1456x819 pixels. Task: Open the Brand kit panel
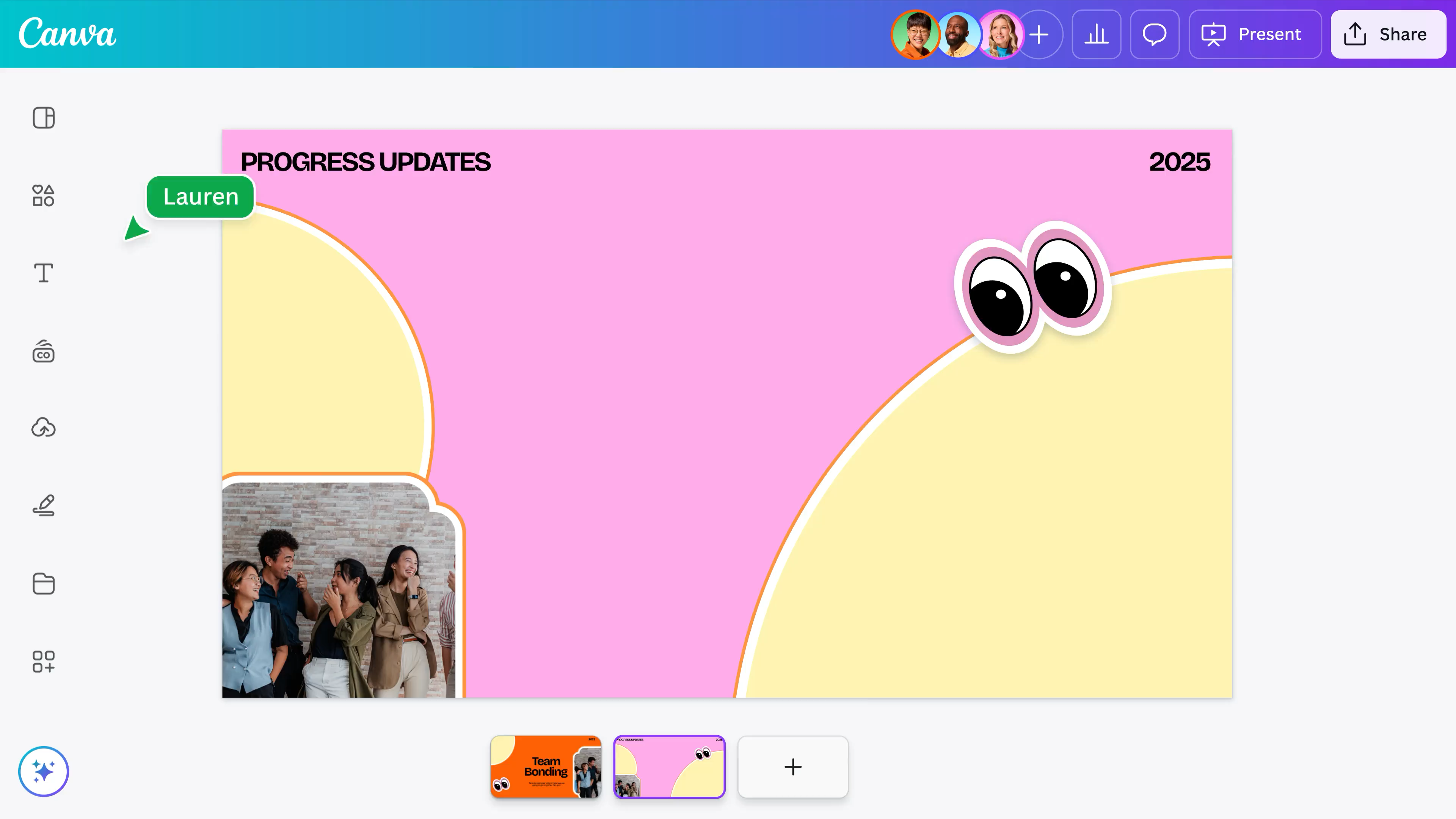(44, 351)
